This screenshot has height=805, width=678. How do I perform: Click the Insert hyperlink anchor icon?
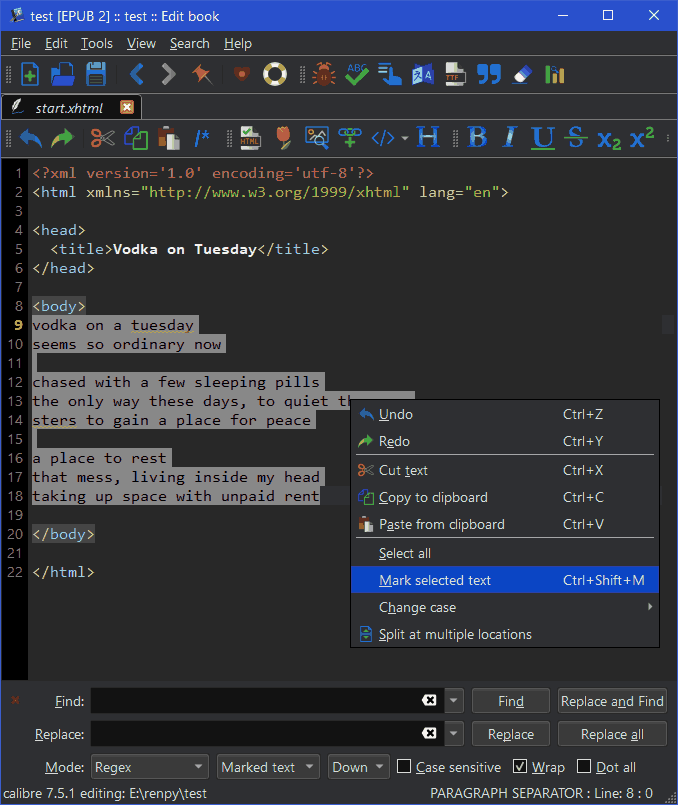(350, 138)
